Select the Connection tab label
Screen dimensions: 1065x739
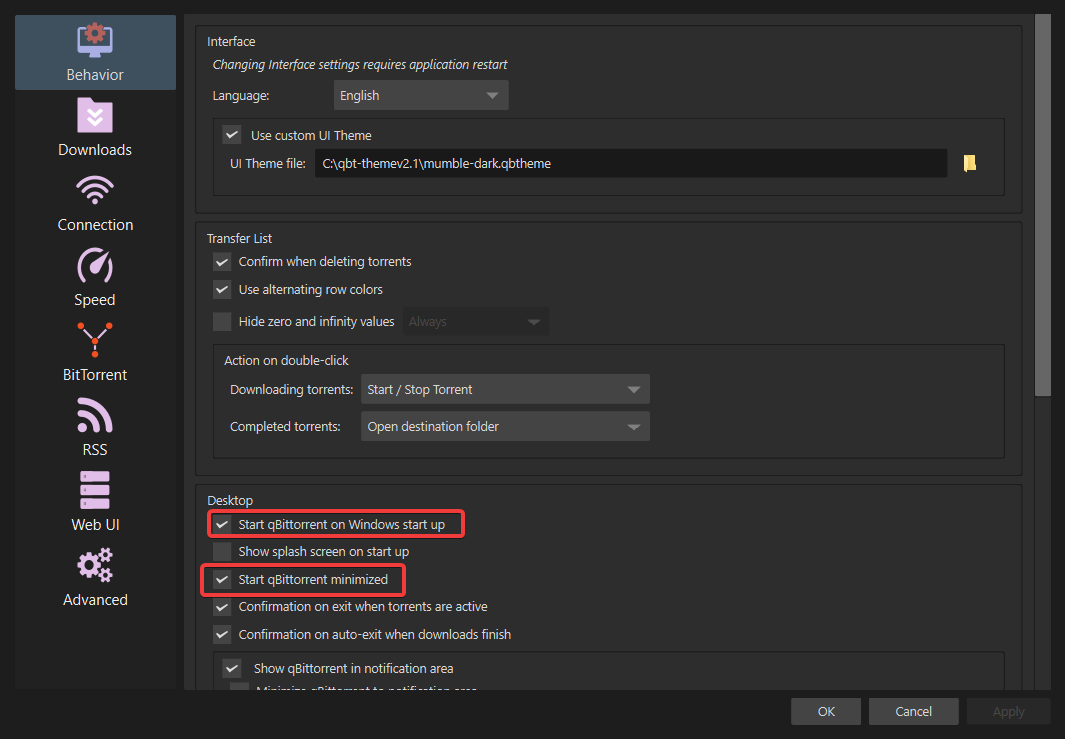point(95,225)
